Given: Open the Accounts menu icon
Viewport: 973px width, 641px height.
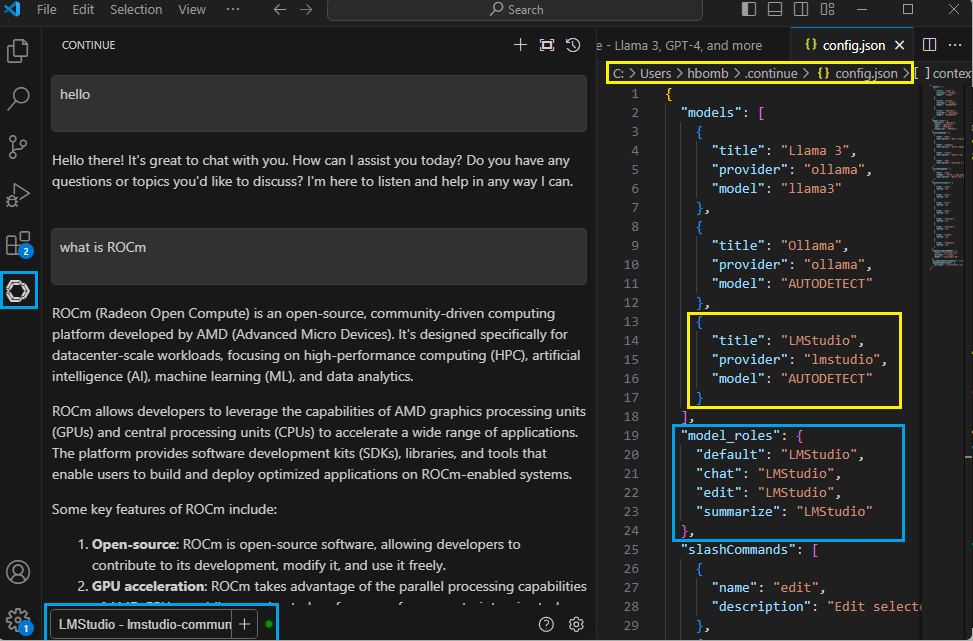Looking at the screenshot, I should point(18,572).
